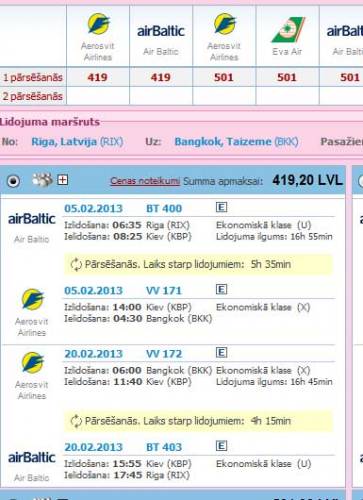Click the airBaltic logo in the price table
Image resolution: width=363 pixels, height=500 pixels.
tap(161, 31)
